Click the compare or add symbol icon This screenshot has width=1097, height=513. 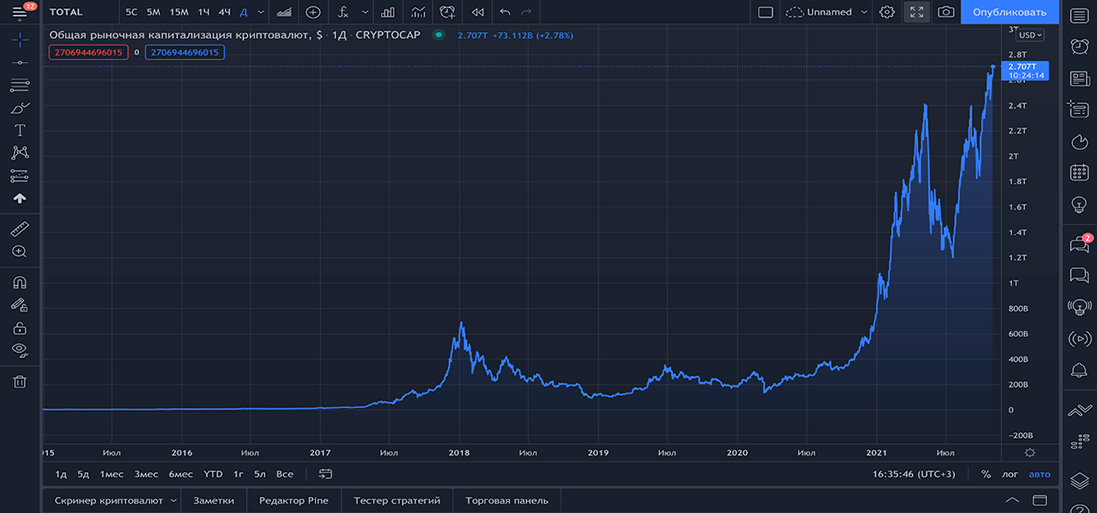313,12
